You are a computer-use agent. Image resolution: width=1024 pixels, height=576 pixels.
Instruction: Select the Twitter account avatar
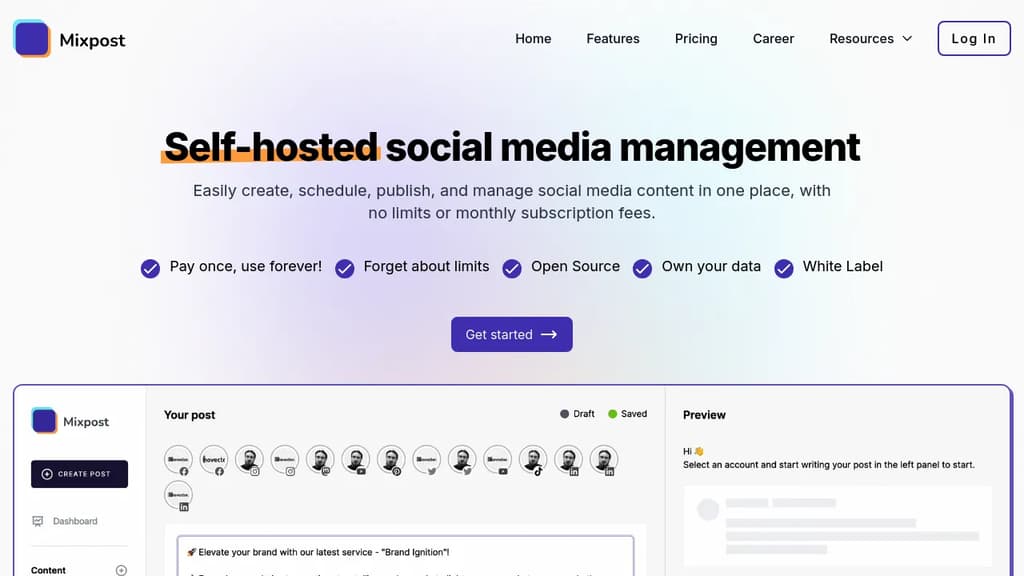426,460
